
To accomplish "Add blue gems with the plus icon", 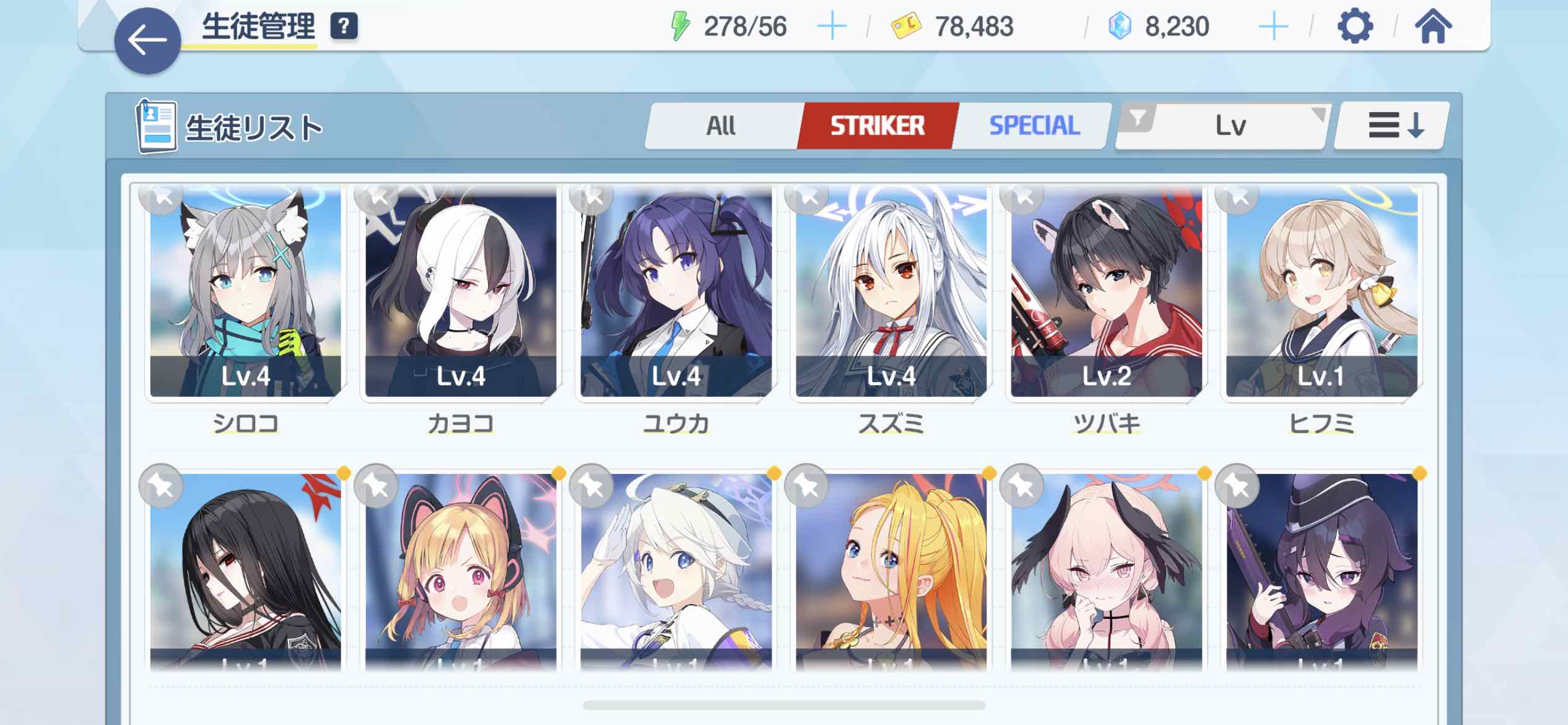I will pyautogui.click(x=1273, y=27).
